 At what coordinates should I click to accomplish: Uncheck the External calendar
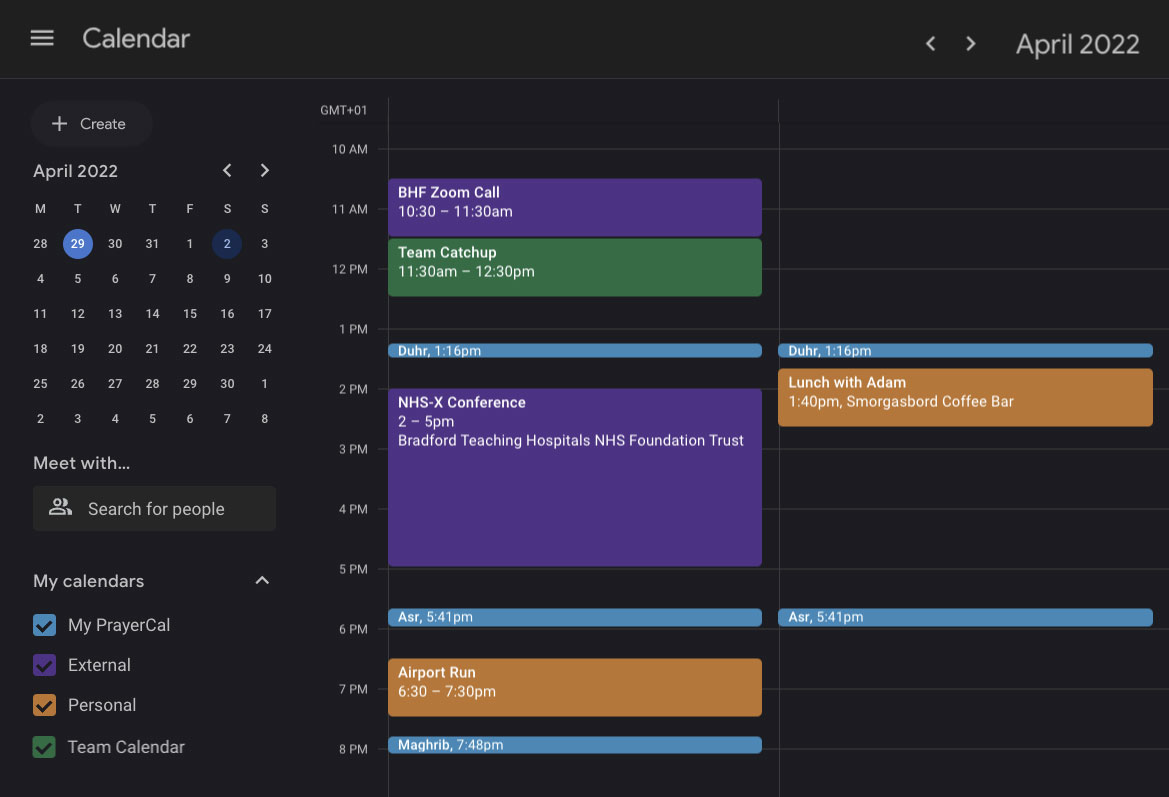pyautogui.click(x=43, y=664)
